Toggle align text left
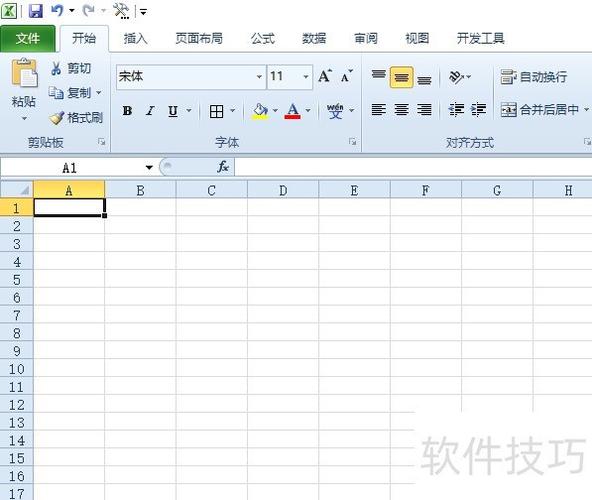The width and height of the screenshot is (592, 500). tap(379, 110)
